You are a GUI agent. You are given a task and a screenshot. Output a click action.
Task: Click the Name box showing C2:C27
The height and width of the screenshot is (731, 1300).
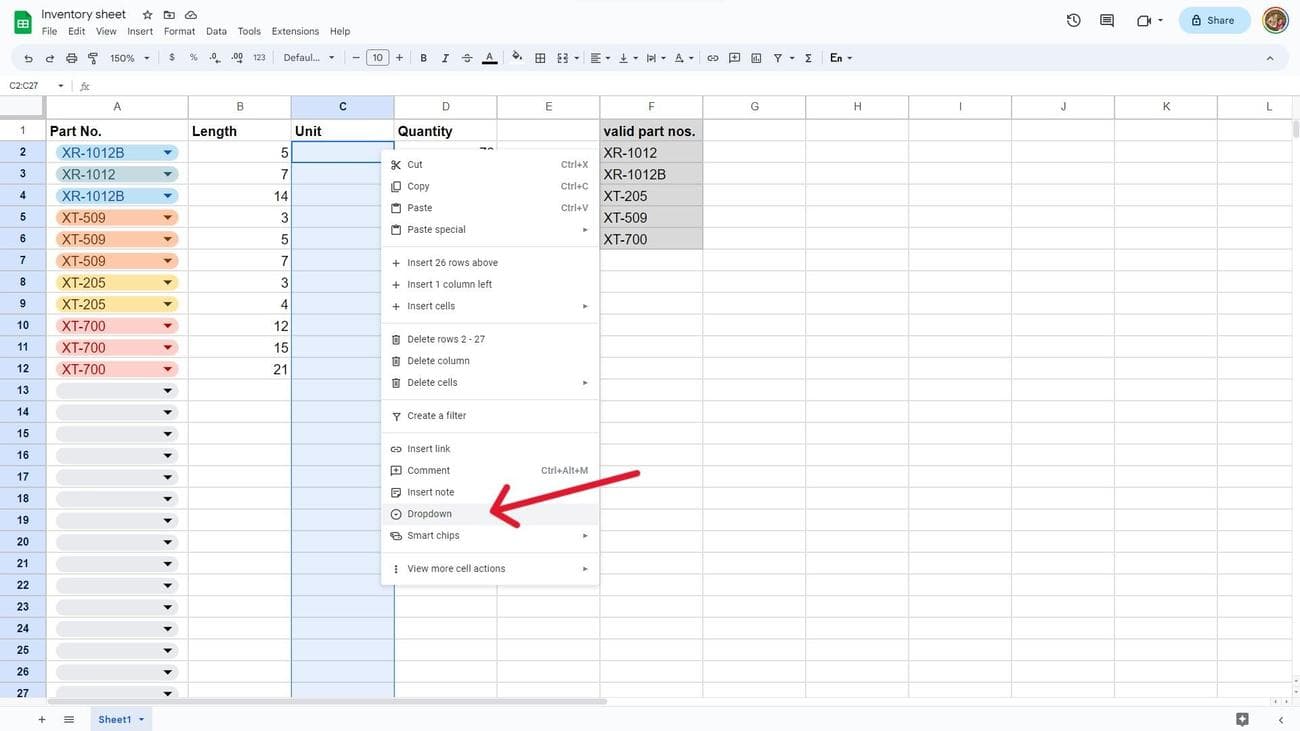(30, 86)
